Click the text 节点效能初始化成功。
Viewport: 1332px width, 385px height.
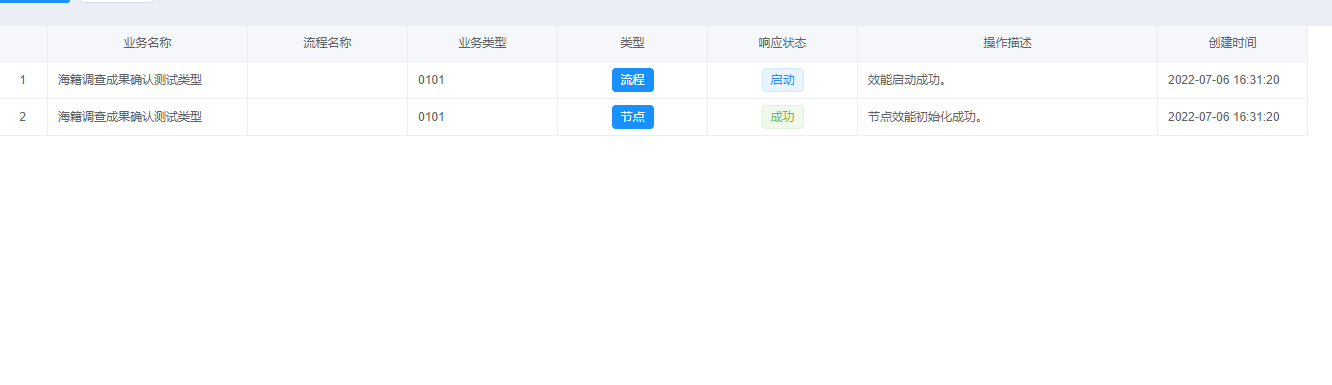(x=925, y=117)
